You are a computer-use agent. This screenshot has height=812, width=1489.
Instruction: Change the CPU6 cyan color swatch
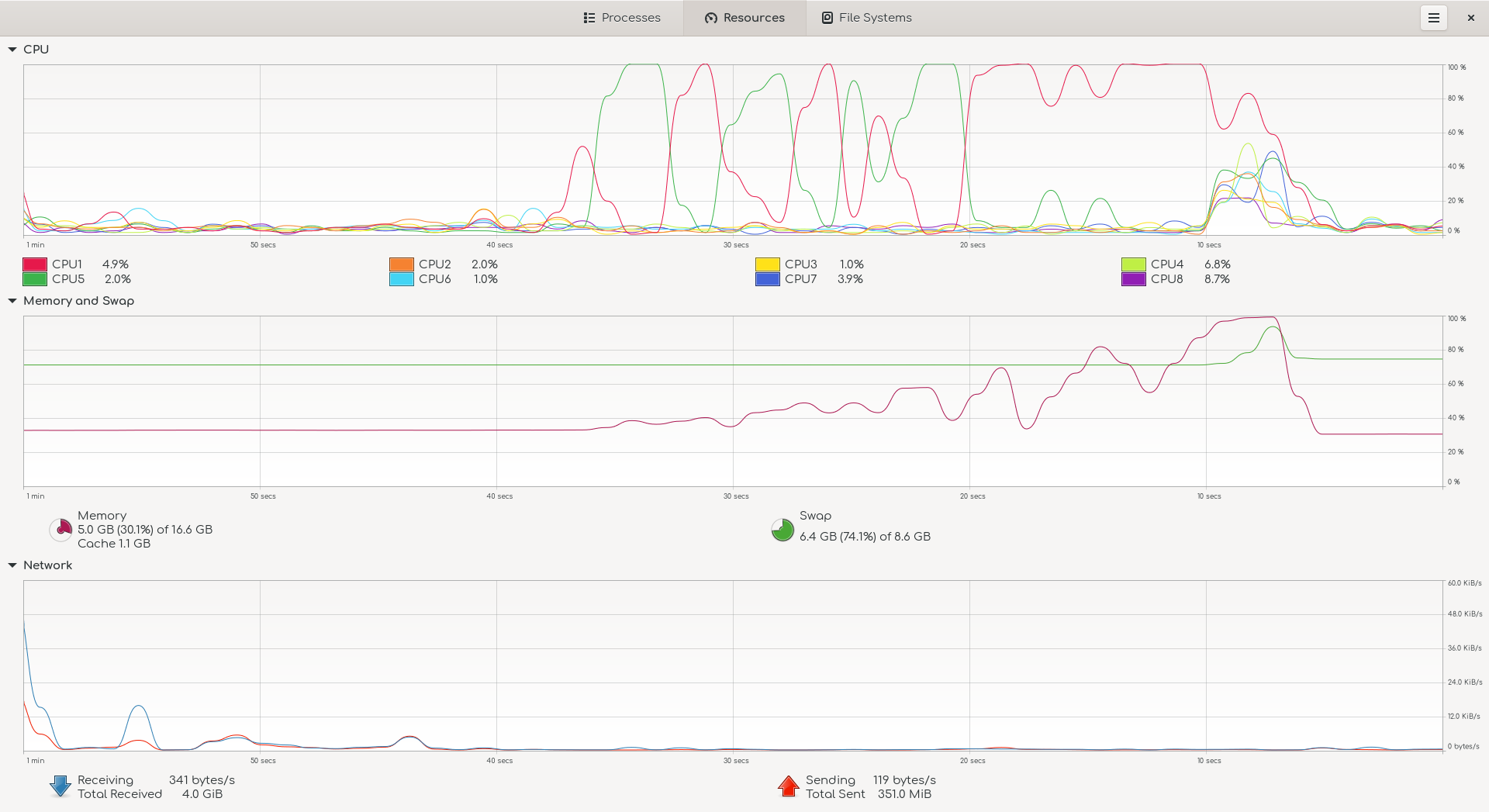click(402, 279)
